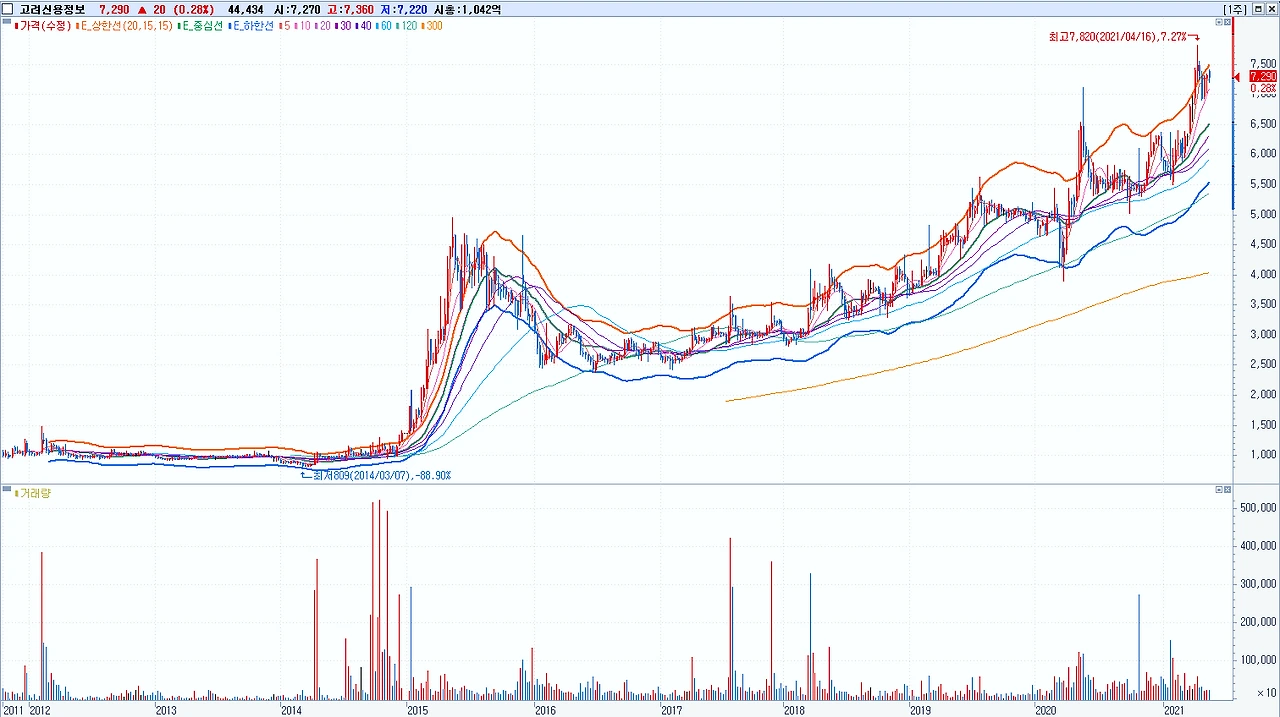Click the 2019 year label on time axis
Image resolution: width=1280 pixels, height=717 pixels.
tap(921, 710)
